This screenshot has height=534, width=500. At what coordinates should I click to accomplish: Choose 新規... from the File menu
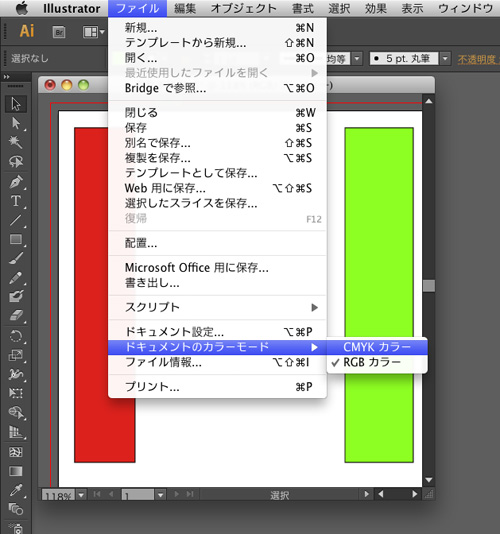tap(217, 28)
